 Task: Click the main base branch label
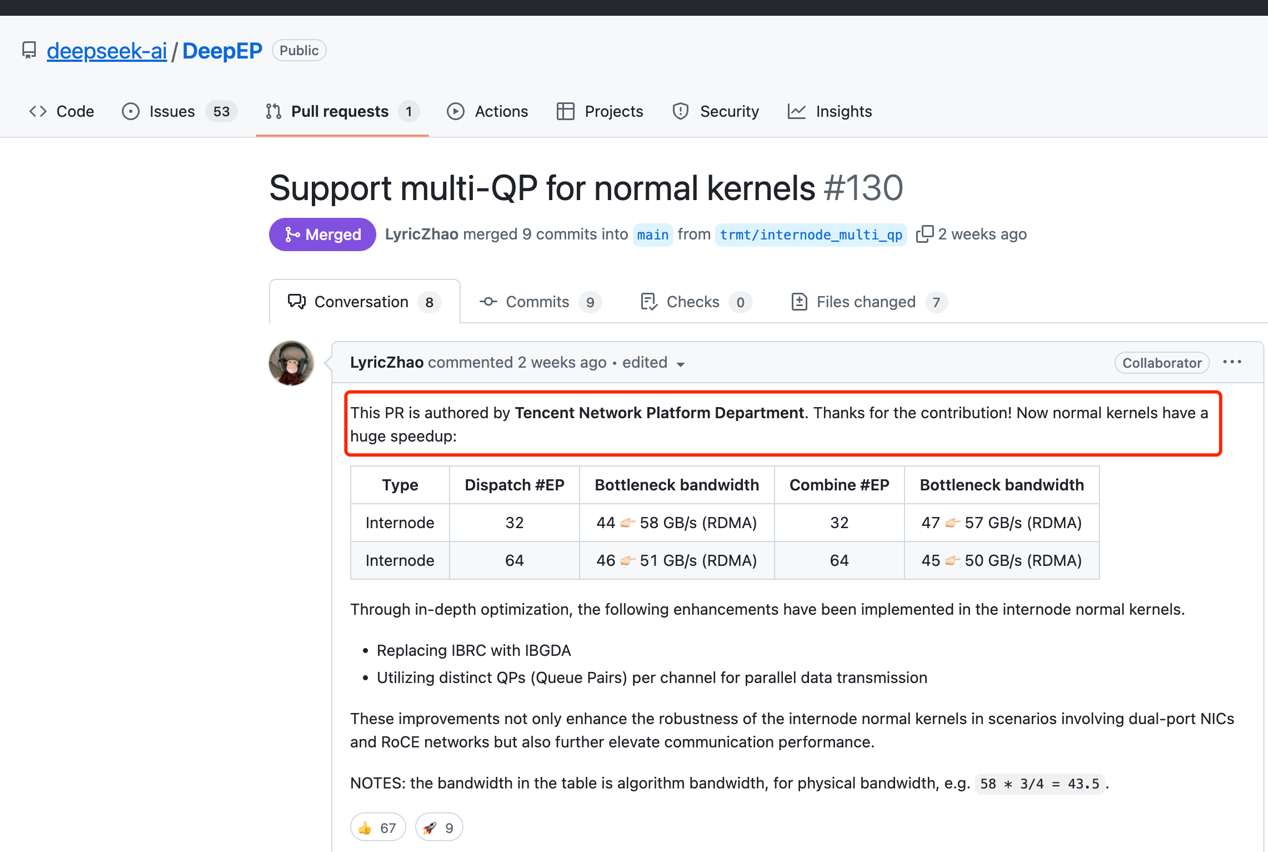[653, 235]
